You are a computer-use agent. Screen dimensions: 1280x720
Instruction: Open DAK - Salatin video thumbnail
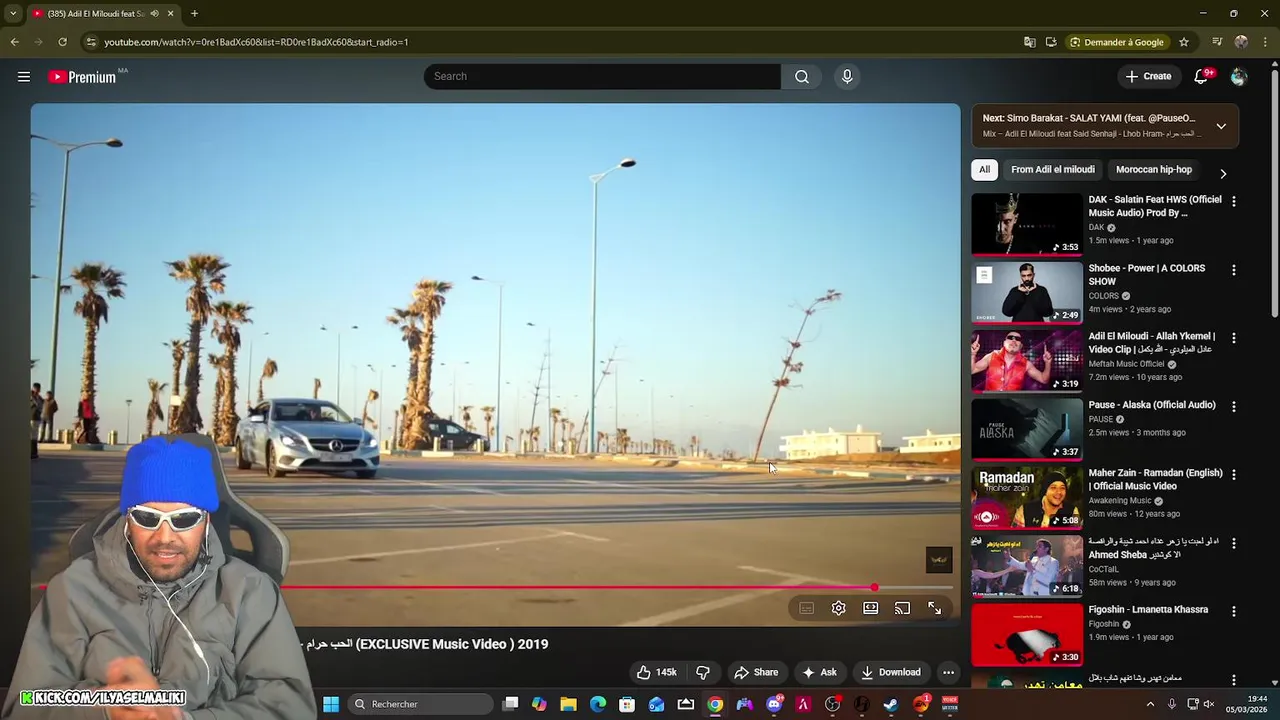point(1027,225)
